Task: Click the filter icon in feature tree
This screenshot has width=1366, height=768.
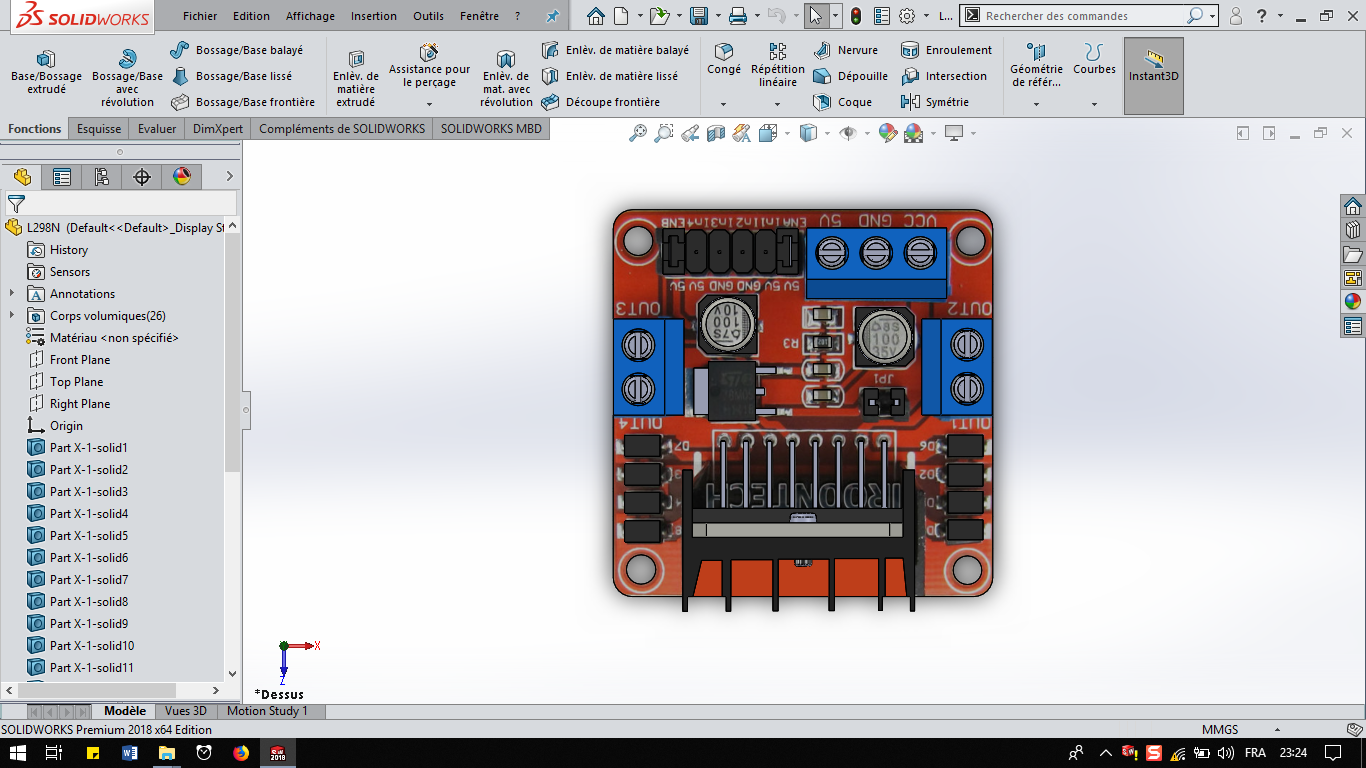Action: [x=15, y=204]
